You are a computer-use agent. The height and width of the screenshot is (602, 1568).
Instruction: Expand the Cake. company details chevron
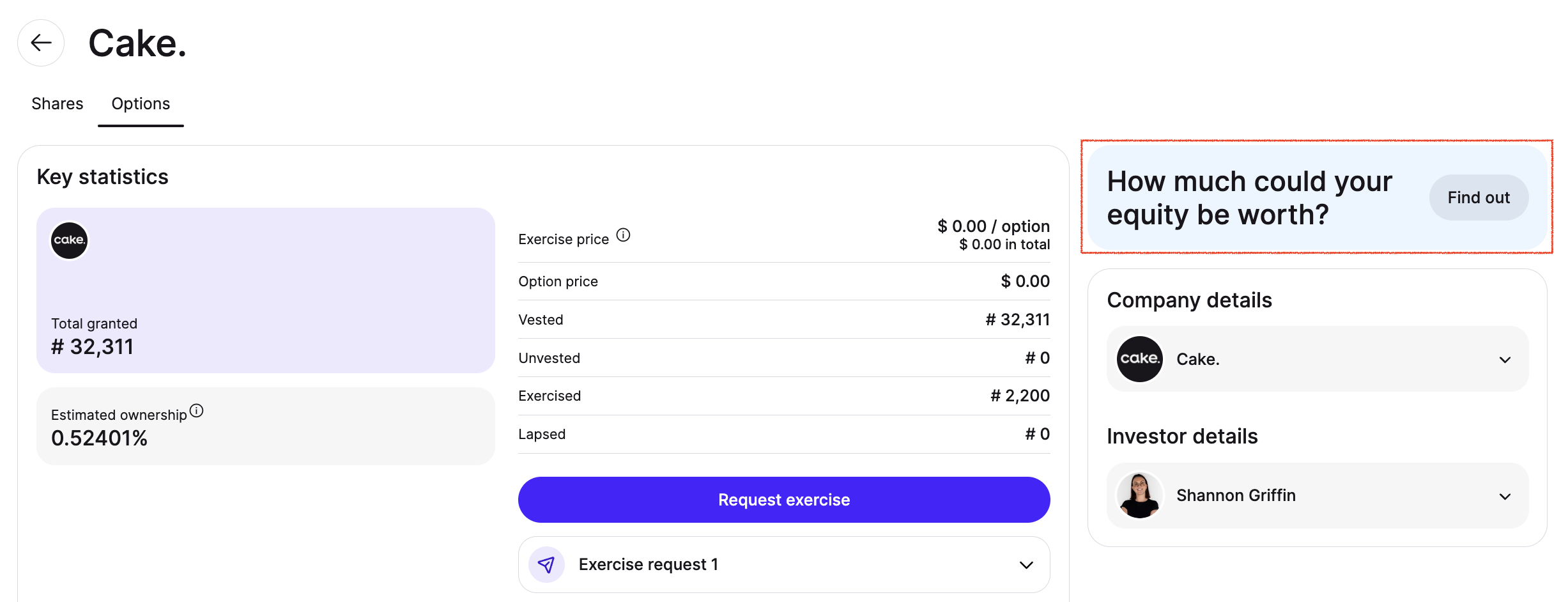[x=1505, y=360]
